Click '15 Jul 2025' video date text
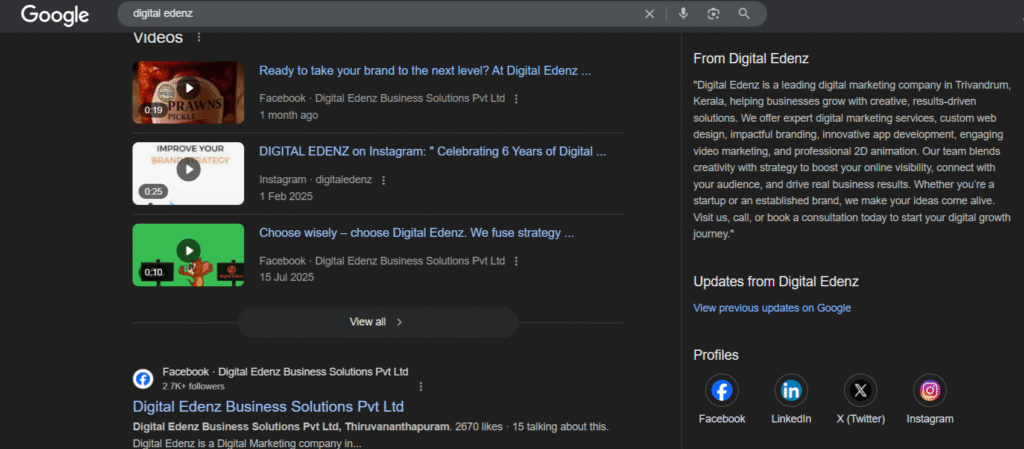This screenshot has width=1024, height=449. pyautogui.click(x=287, y=277)
